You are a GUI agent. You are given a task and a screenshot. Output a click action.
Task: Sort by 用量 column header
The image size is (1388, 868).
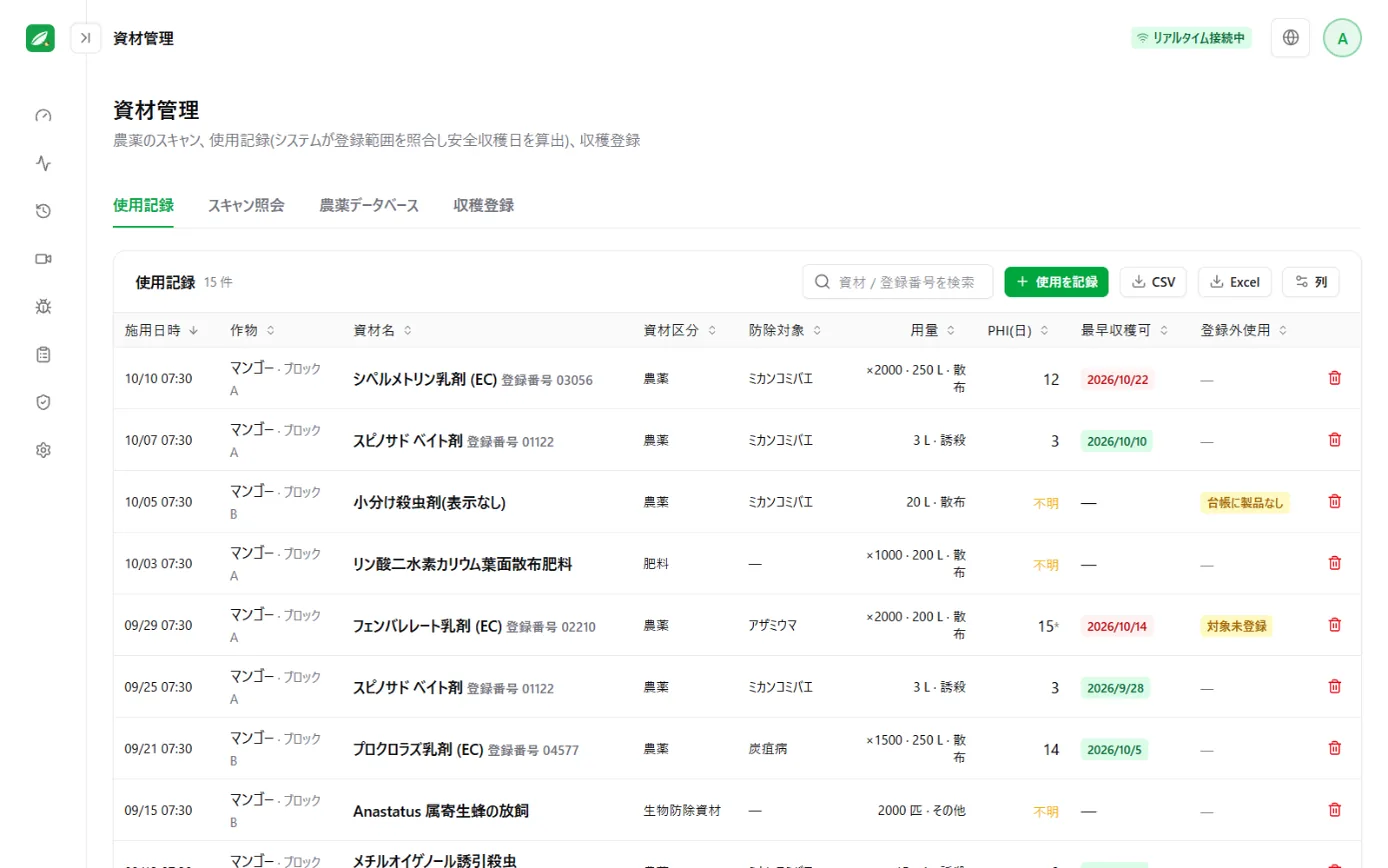(932, 330)
